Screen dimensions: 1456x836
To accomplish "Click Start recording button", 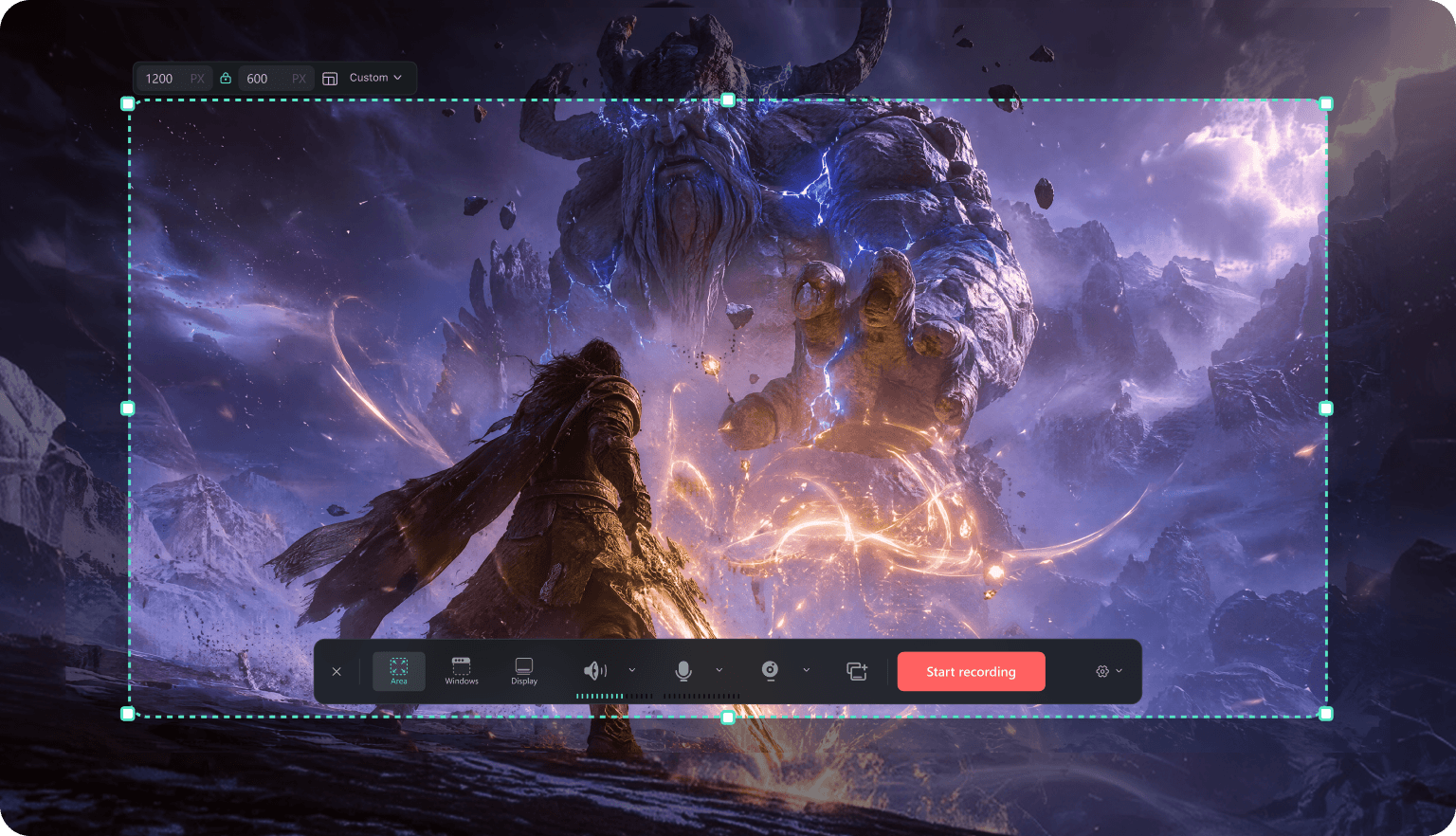I will tap(971, 671).
